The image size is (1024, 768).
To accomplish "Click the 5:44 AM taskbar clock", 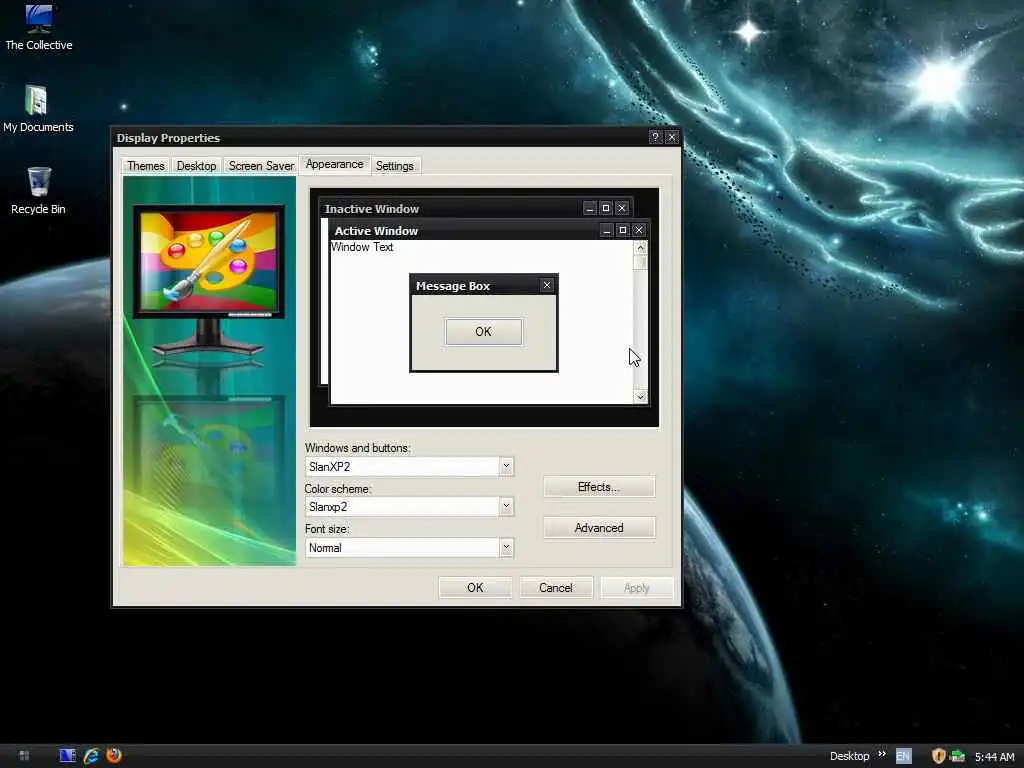I will (995, 757).
